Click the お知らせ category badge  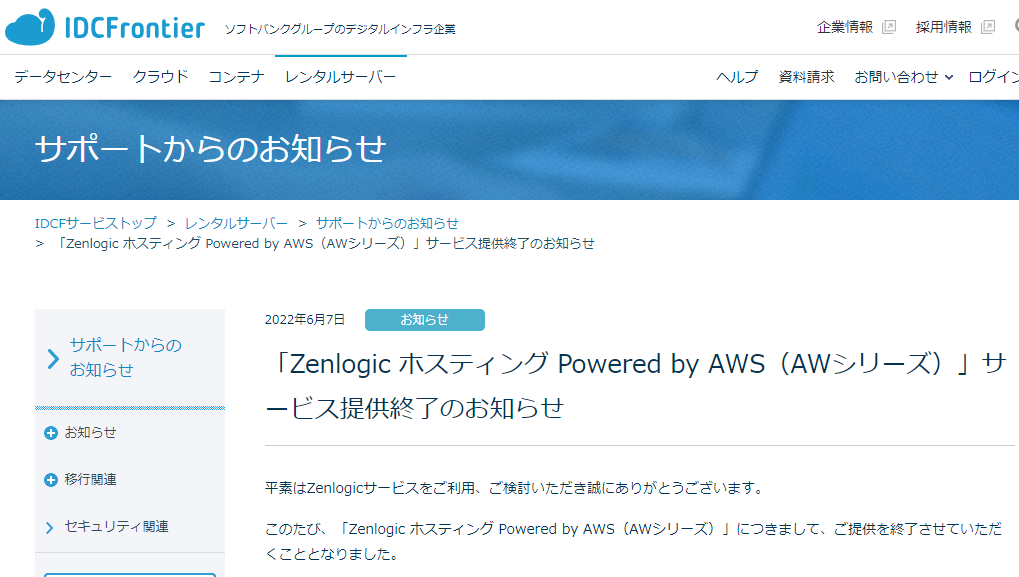(x=424, y=320)
